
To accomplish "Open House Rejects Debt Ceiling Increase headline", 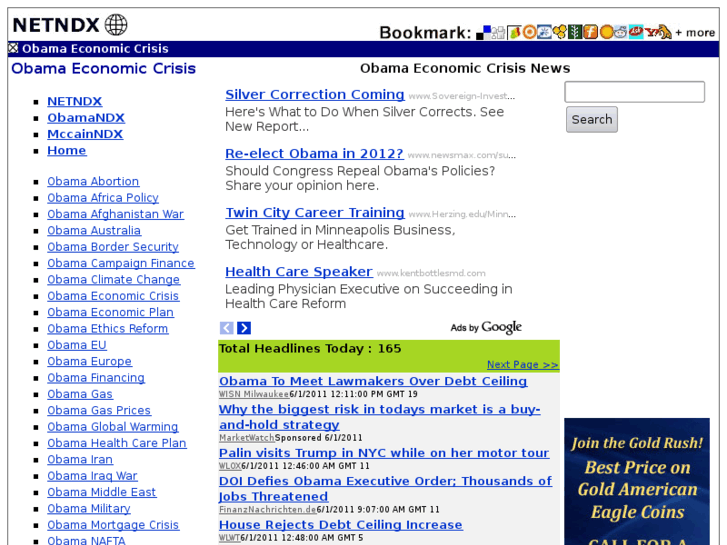I will [341, 525].
